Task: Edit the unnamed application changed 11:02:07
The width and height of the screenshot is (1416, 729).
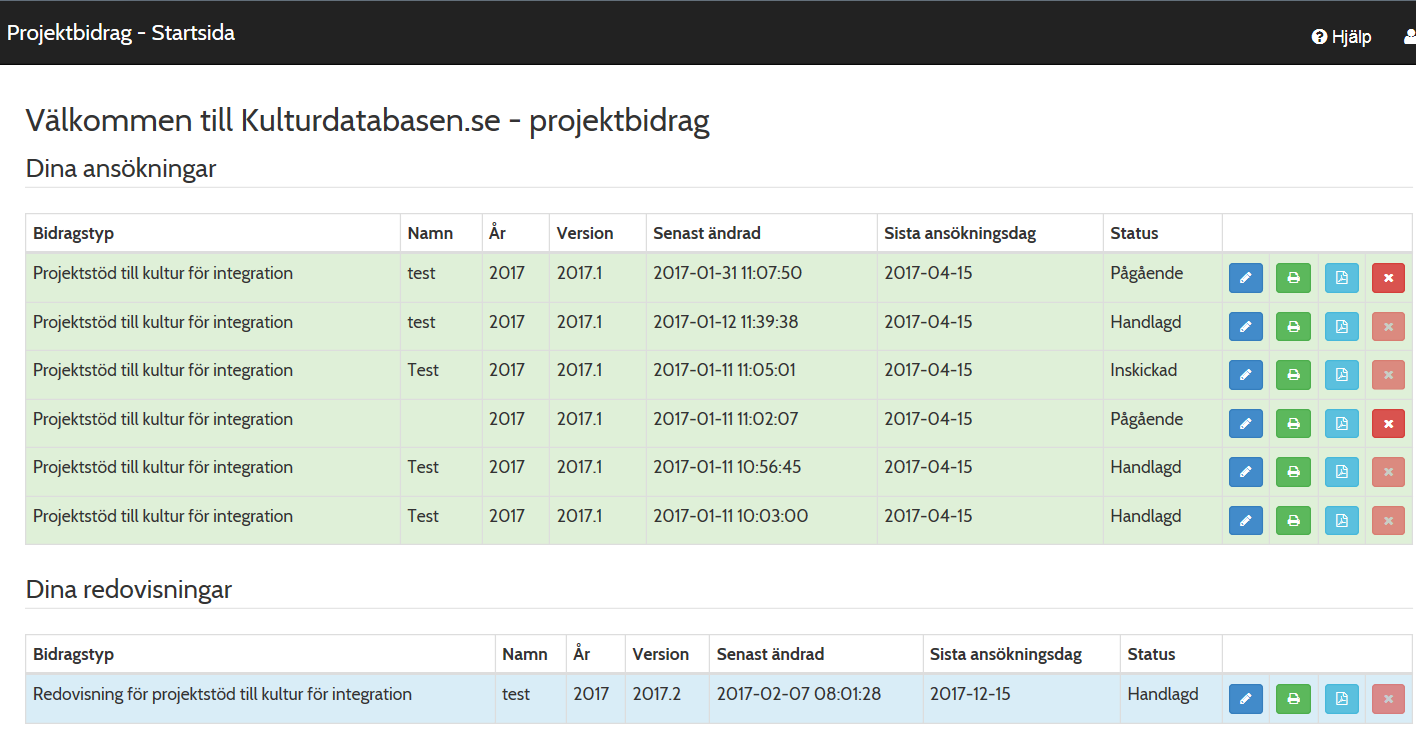Action: (1245, 424)
